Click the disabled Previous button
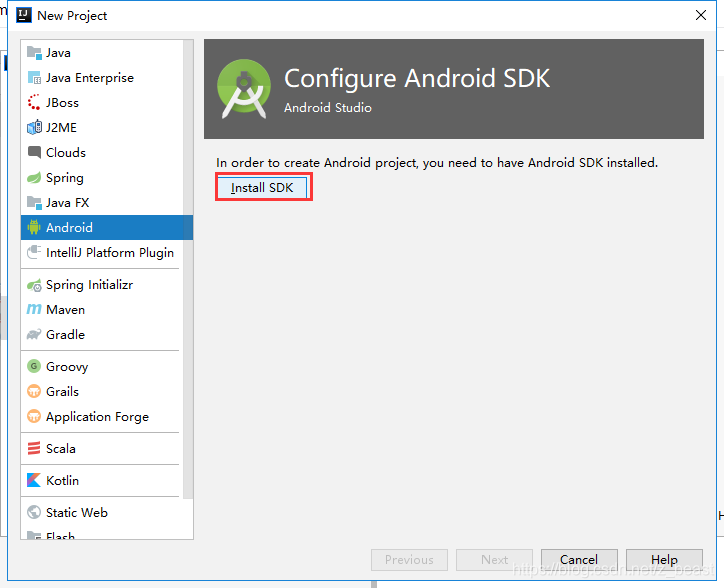This screenshot has height=588, width=724. (x=409, y=560)
